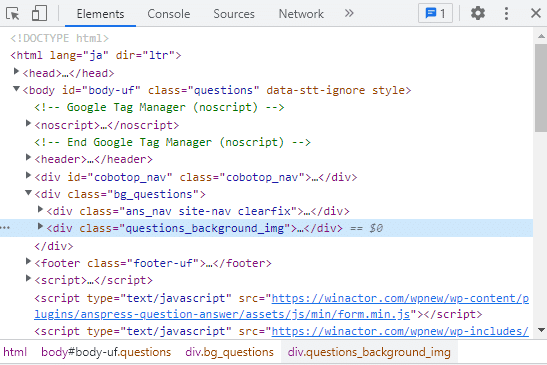
Task: Click the id="cobotop_nav" attribute text
Action: [120, 177]
